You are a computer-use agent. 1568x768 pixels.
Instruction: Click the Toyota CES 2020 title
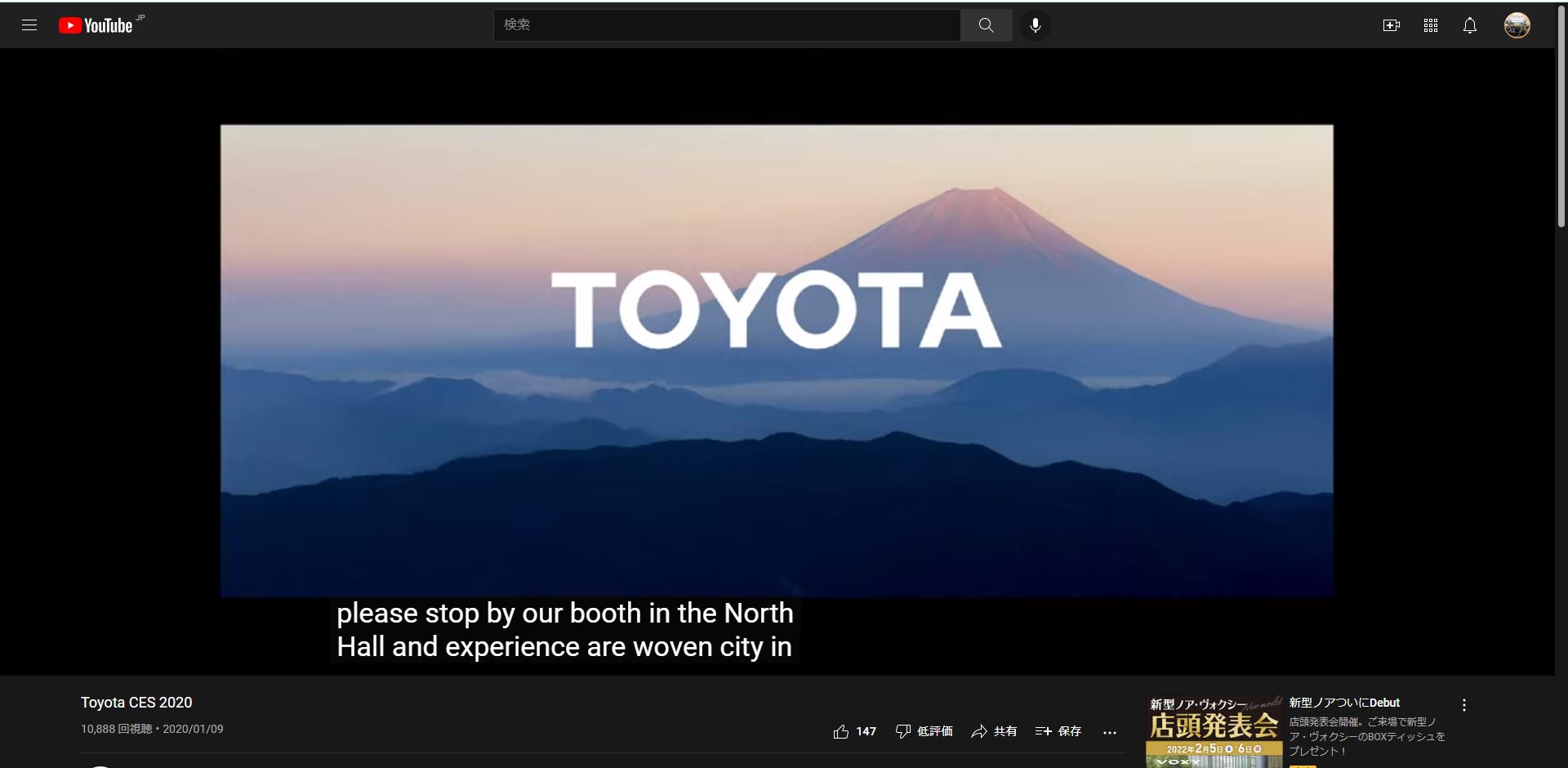click(136, 703)
